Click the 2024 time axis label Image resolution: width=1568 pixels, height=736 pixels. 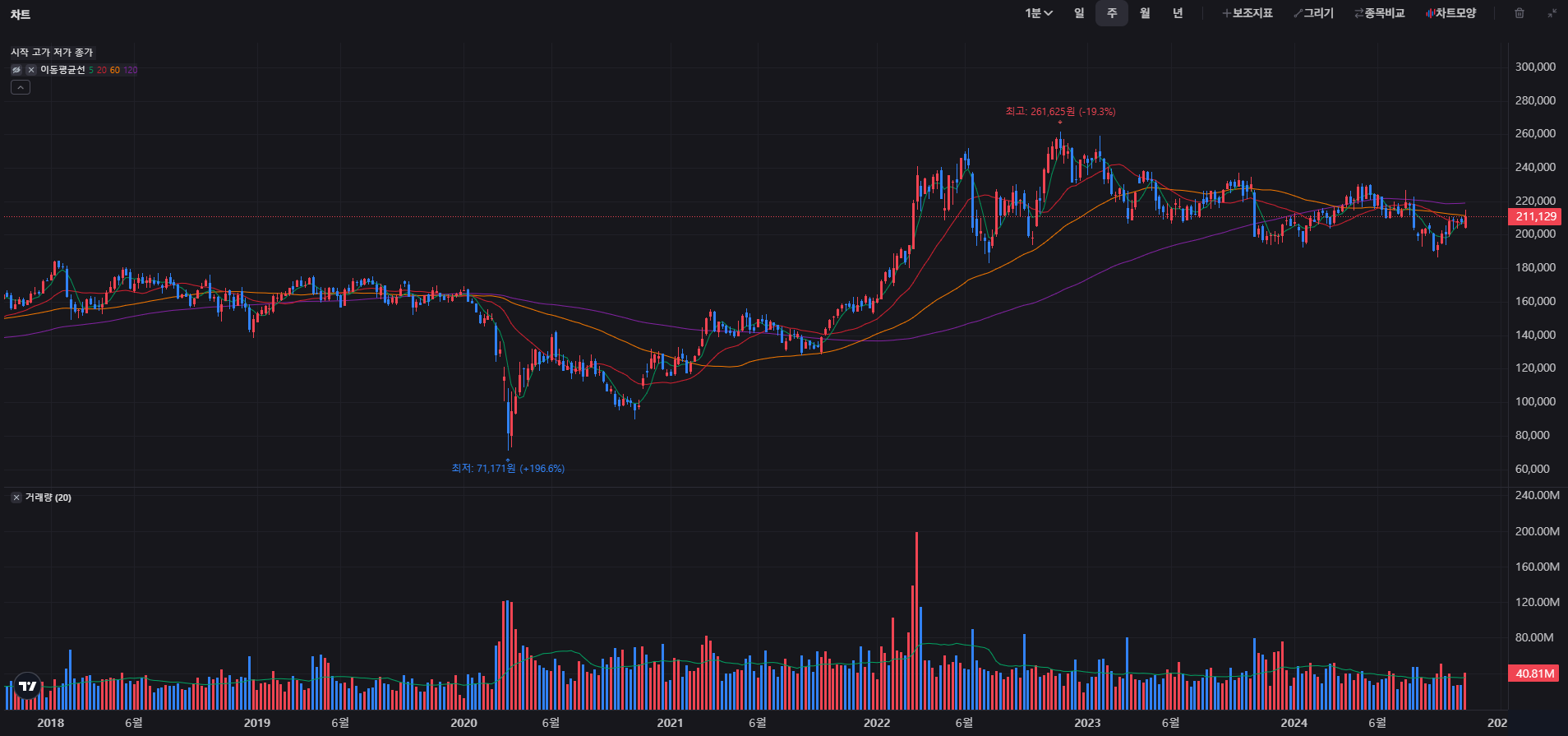(1294, 723)
